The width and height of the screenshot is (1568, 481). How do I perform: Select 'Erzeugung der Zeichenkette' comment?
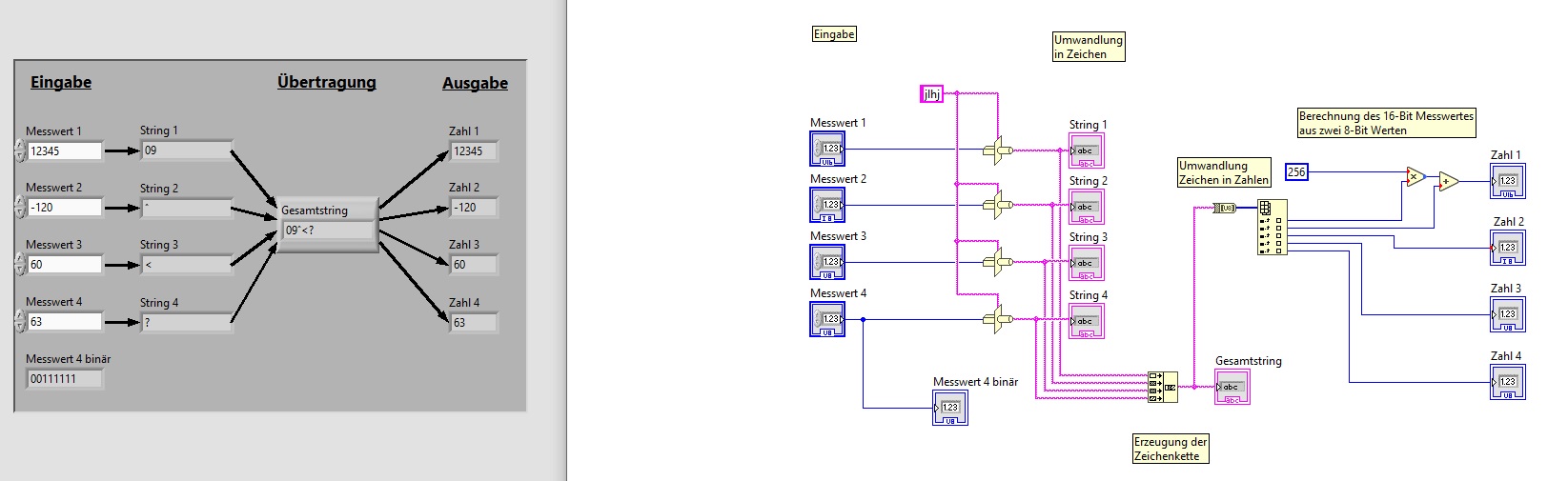[x=1171, y=449]
